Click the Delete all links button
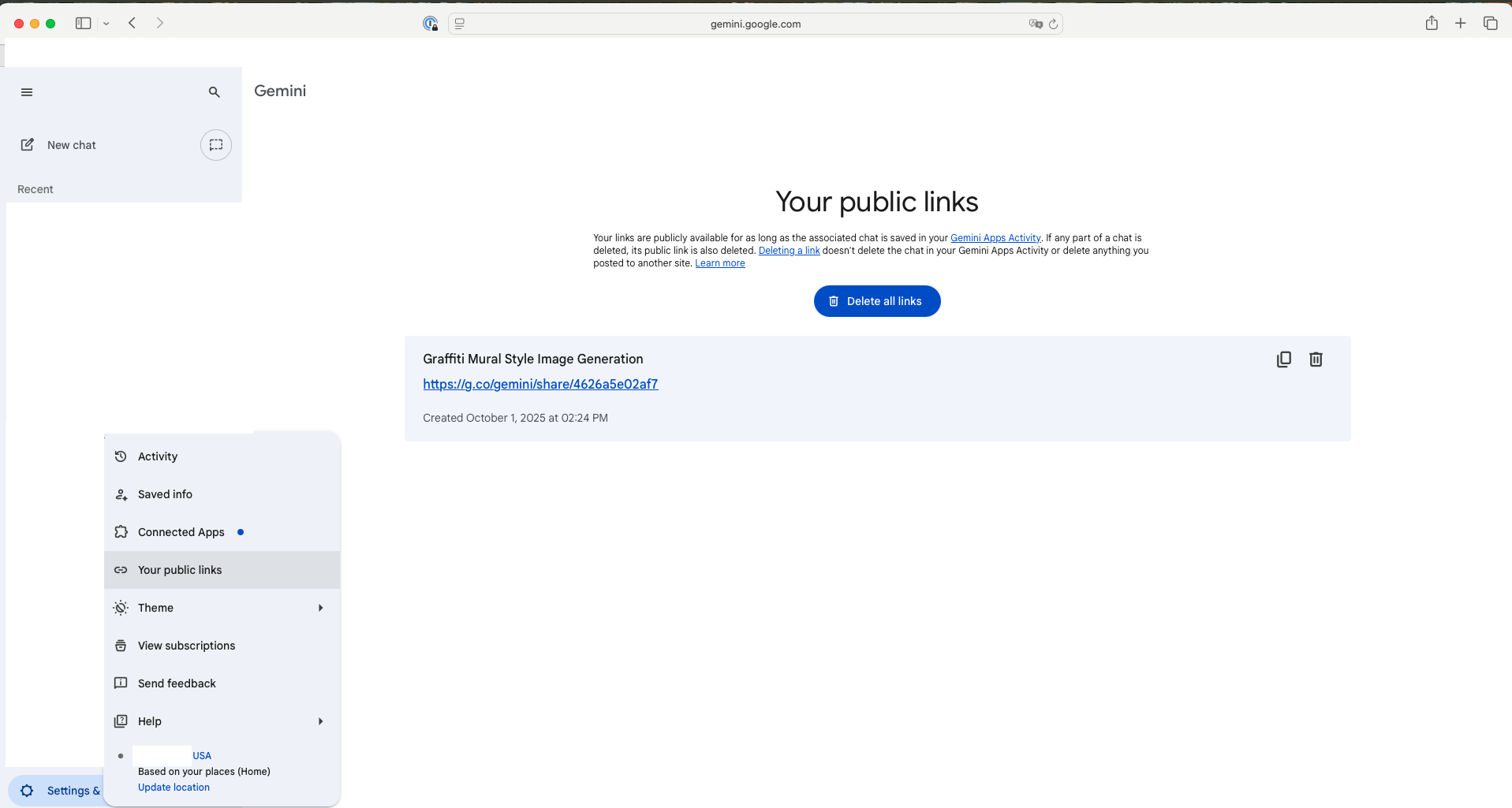 tap(876, 301)
